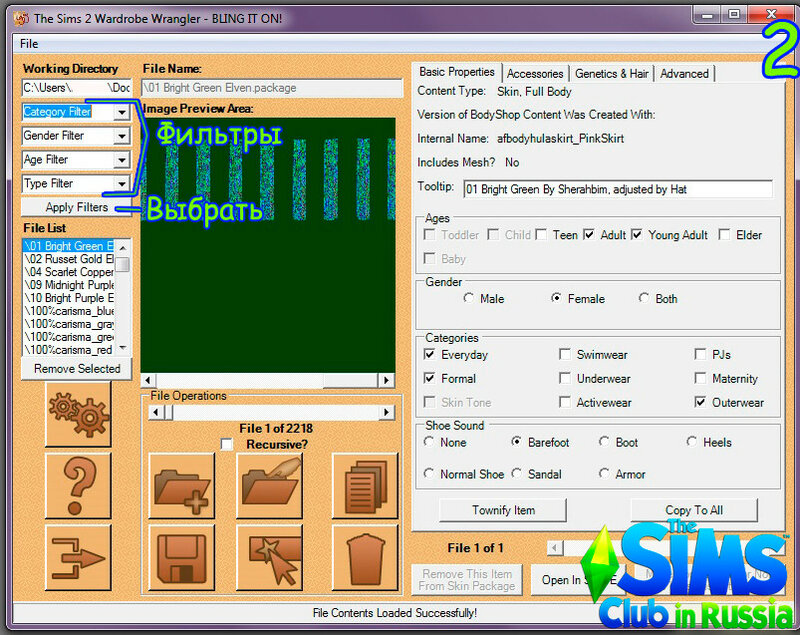This screenshot has width=800, height=635.
Task: Select "\09 Midnight Purple" in file list
Action: [69, 285]
